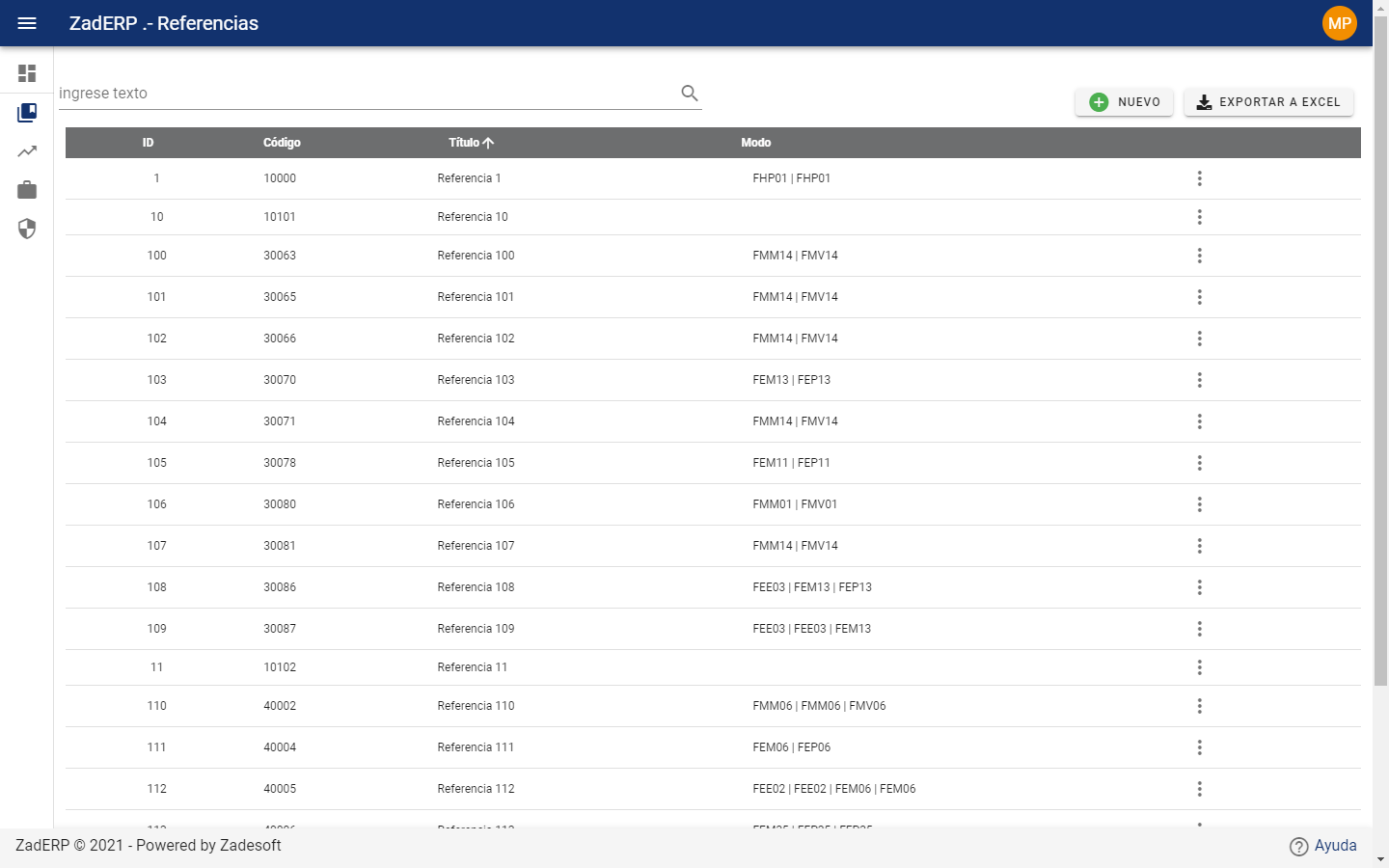Select the 'Referencia 1' title cell
This screenshot has width=1389, height=868.
point(469,178)
